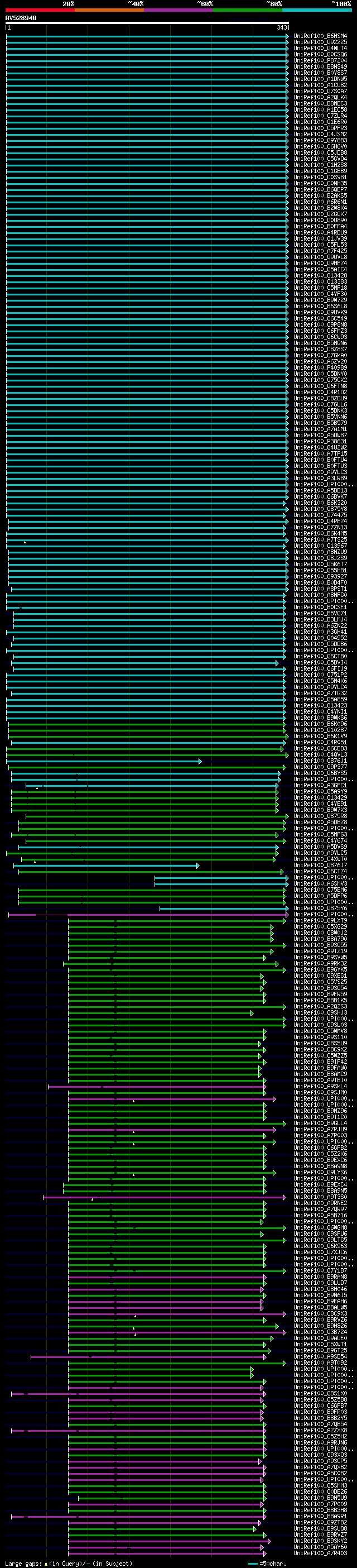
Task: Click the green alignment bar for UniRef100_B6K1V9
Action: pyautogui.click(x=148, y=736)
